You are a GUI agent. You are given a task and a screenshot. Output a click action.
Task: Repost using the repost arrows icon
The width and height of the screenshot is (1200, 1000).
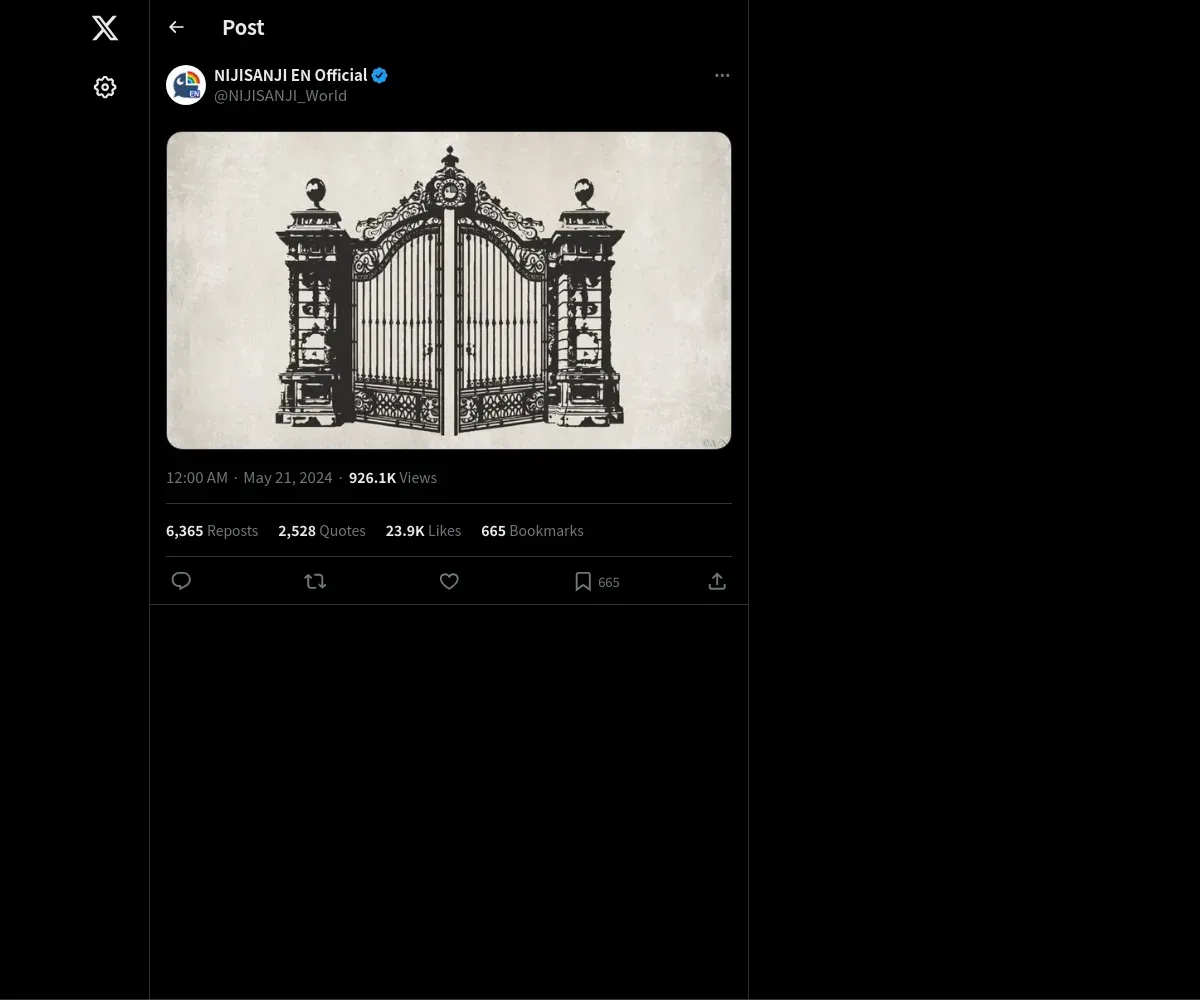click(315, 581)
